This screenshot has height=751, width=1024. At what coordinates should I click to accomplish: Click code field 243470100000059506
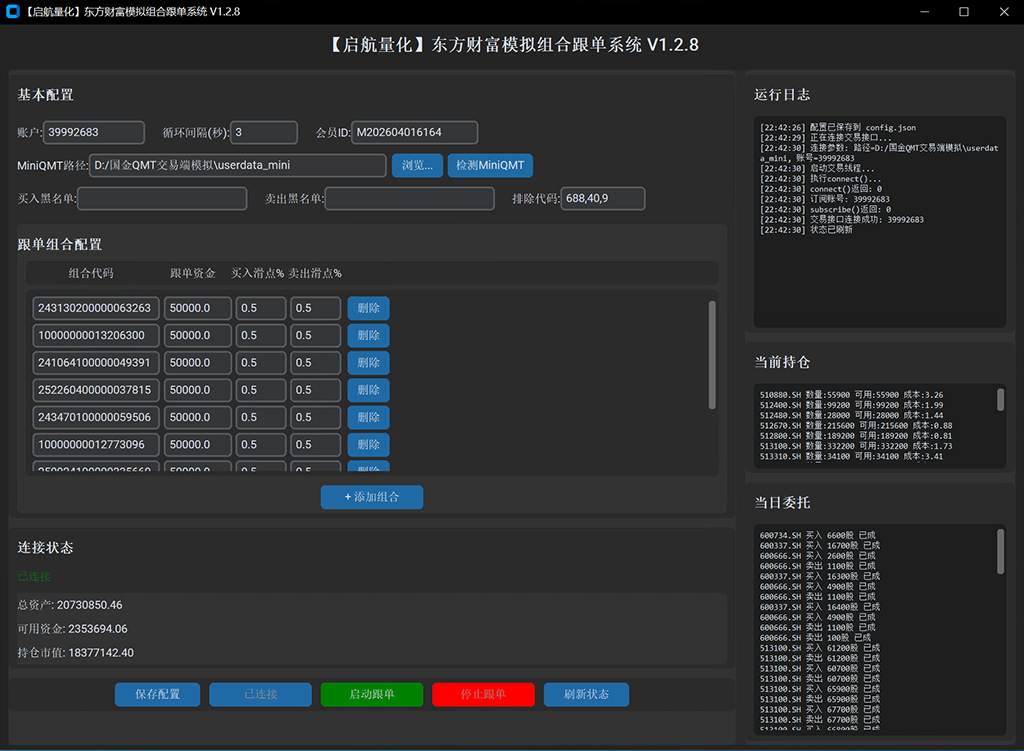[x=96, y=417]
